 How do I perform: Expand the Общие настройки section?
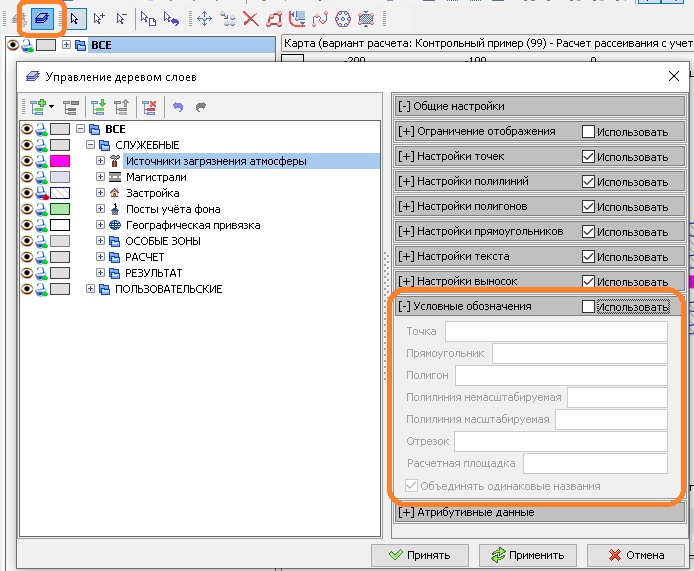[x=405, y=106]
